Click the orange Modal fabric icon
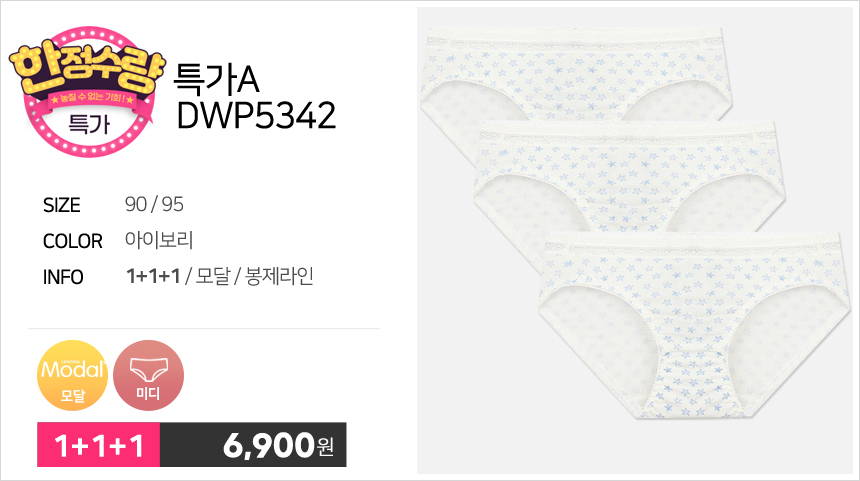 (x=72, y=375)
